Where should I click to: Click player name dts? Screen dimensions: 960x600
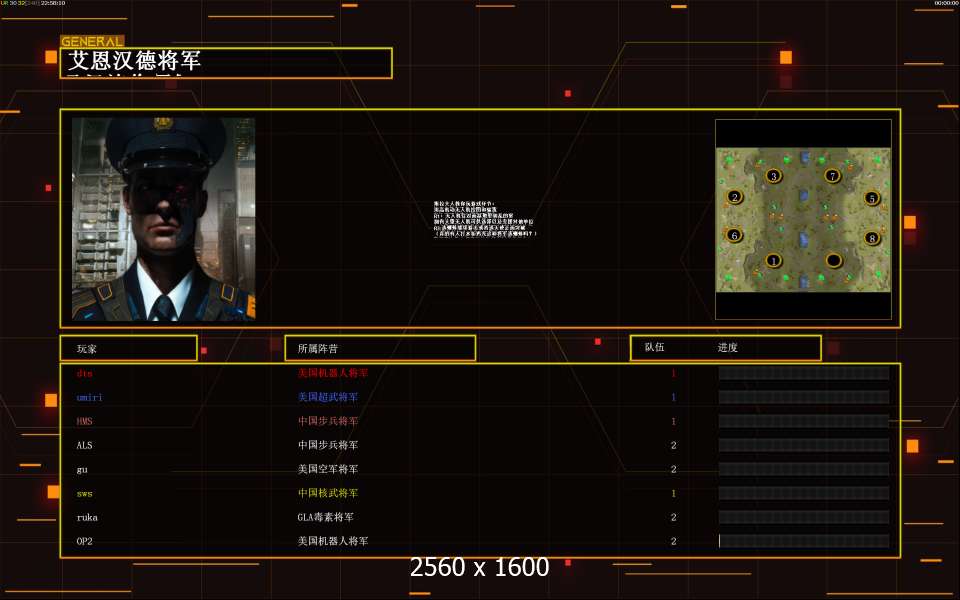pos(84,373)
